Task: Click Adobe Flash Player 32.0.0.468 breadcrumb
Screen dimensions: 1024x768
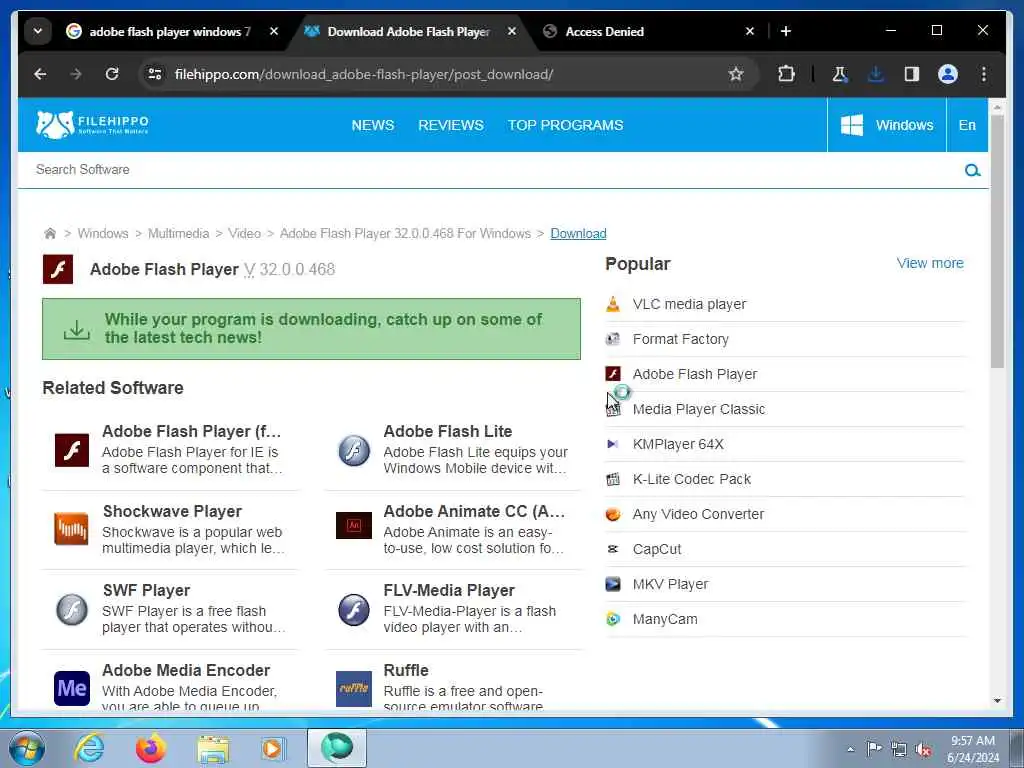Action: (x=405, y=233)
